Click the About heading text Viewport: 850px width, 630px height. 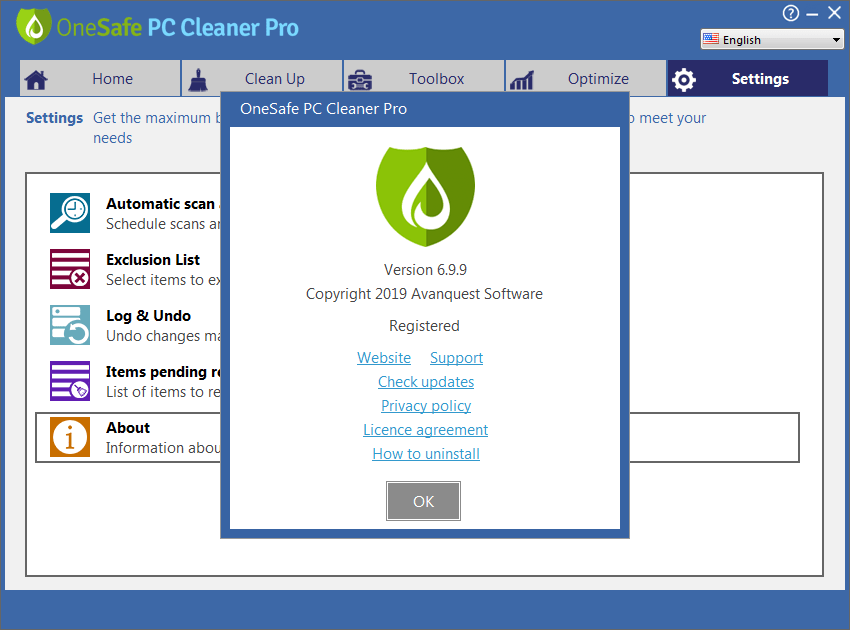tap(128, 428)
